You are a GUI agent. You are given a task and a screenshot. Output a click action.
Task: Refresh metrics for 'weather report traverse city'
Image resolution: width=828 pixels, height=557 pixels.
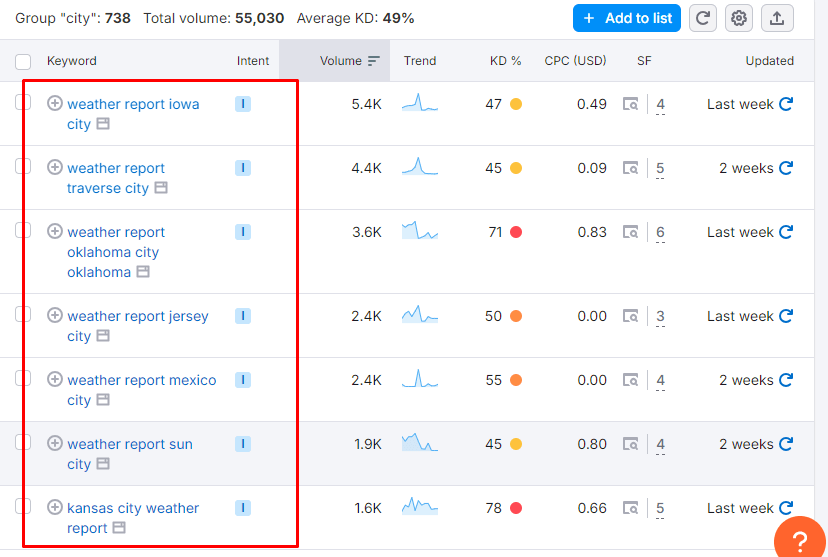tap(786, 168)
